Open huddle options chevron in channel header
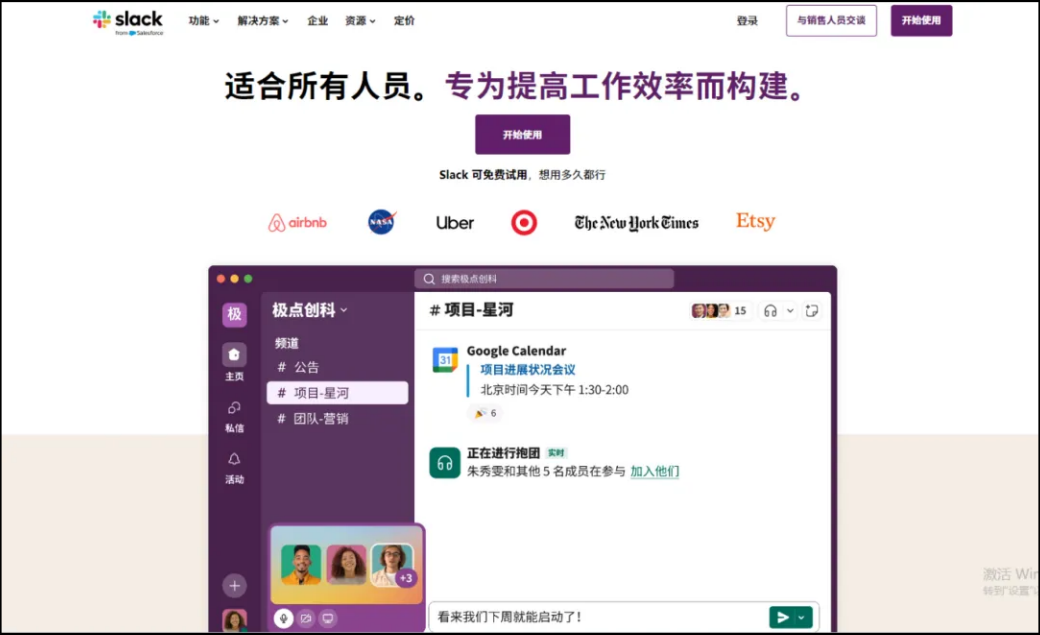Image resolution: width=1040 pixels, height=635 pixels. (790, 311)
